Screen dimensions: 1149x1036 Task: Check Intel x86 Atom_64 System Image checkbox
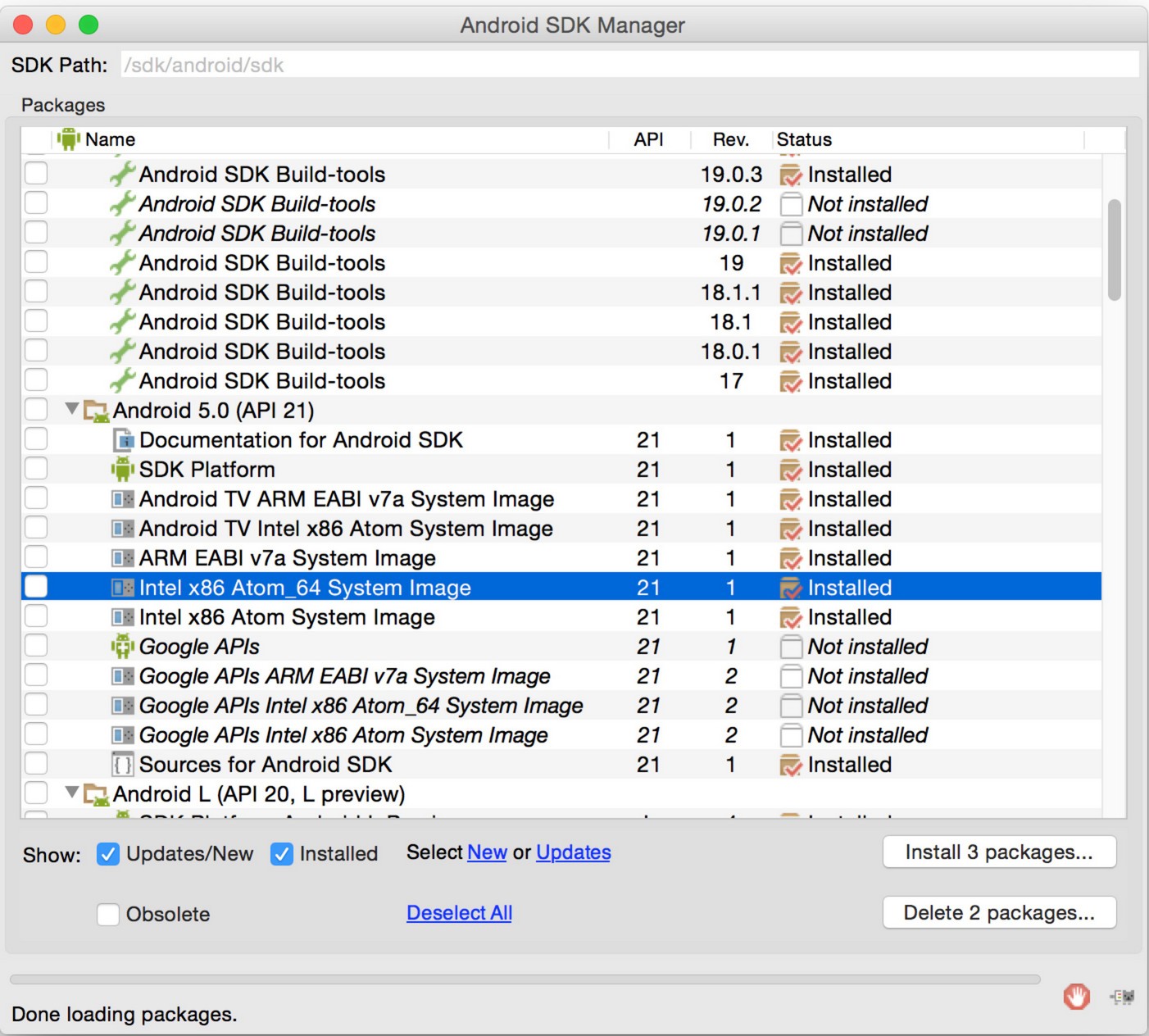point(36,586)
